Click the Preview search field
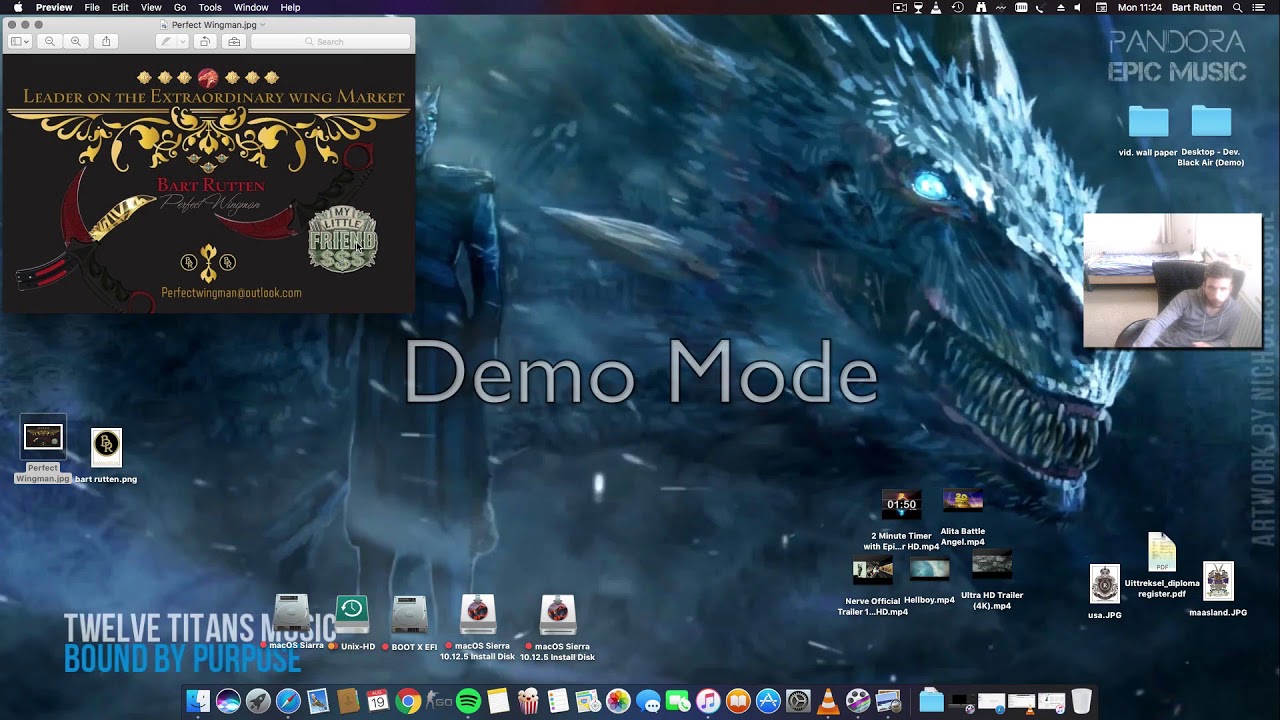The image size is (1280, 720). pos(331,41)
